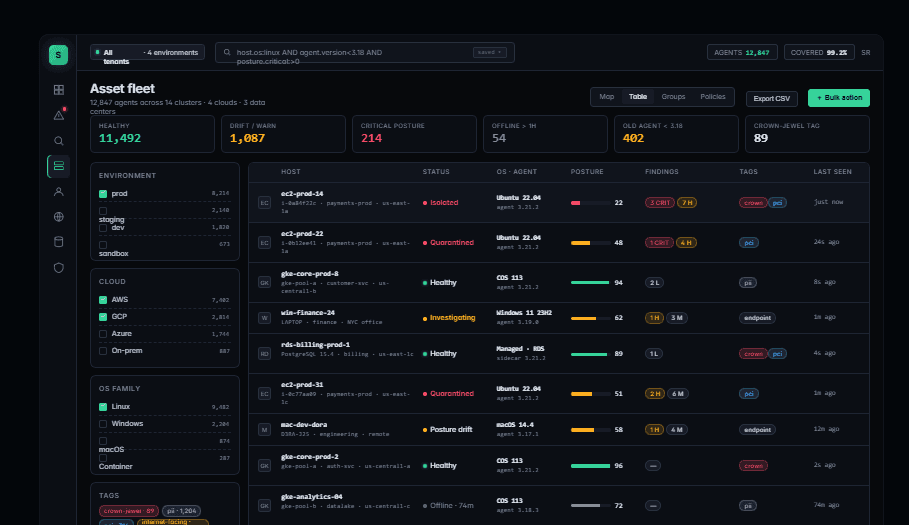This screenshot has width=909, height=525.
Task: Click the green S app logo
Action: point(58,54)
